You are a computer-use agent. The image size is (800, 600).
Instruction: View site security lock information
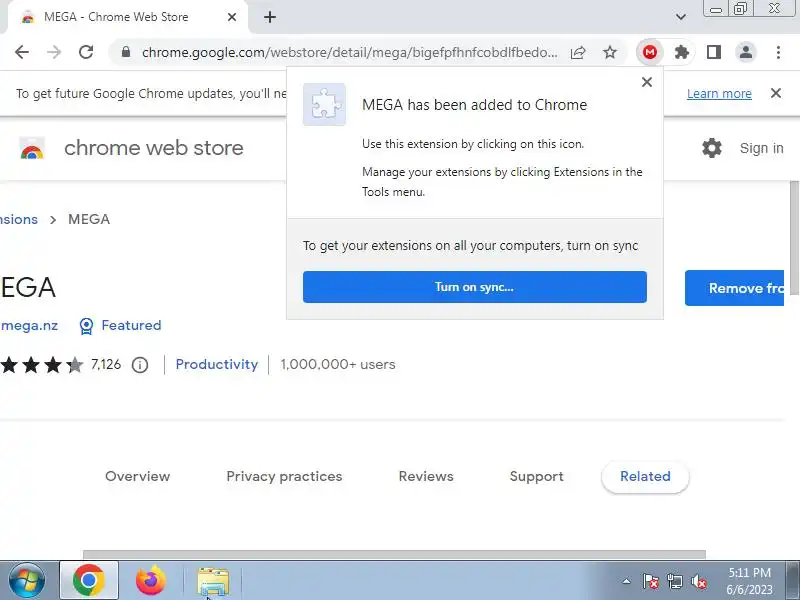pos(126,52)
